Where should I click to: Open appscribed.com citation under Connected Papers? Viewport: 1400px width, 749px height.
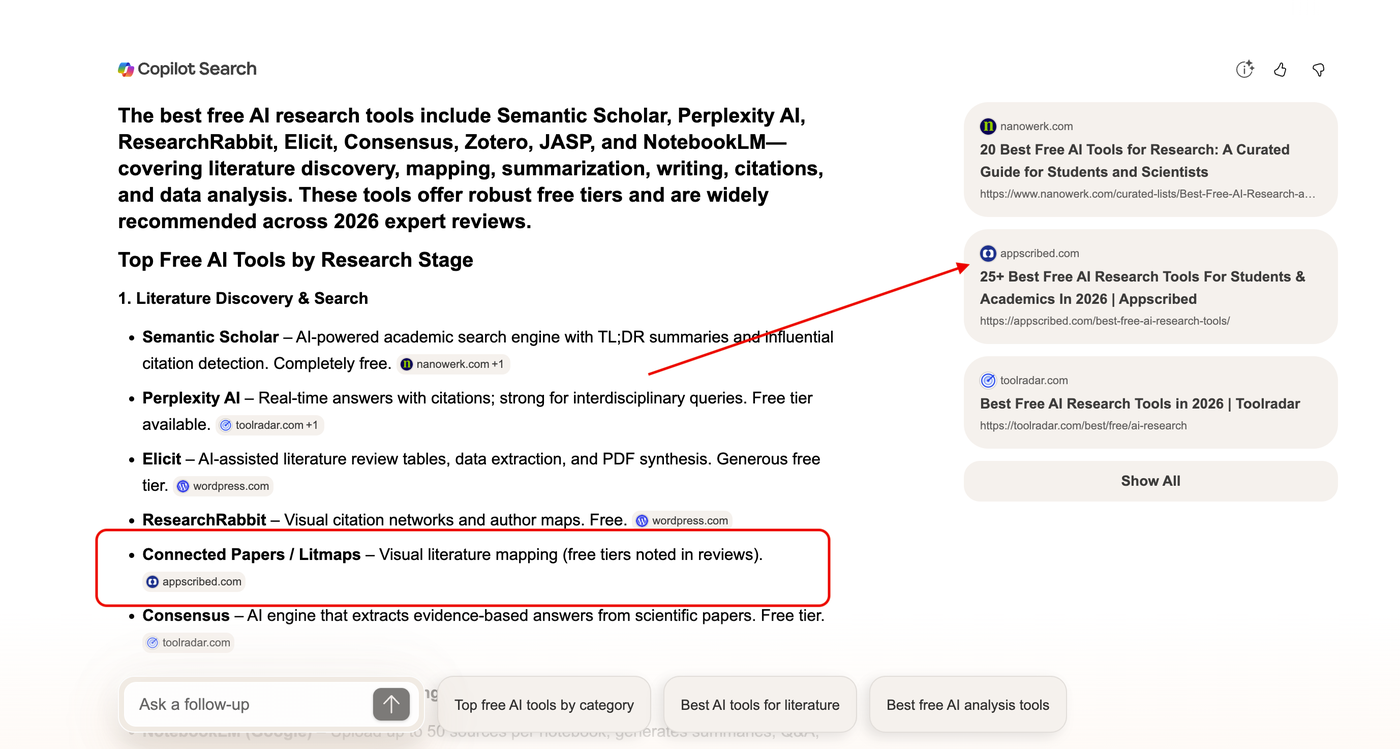(194, 581)
